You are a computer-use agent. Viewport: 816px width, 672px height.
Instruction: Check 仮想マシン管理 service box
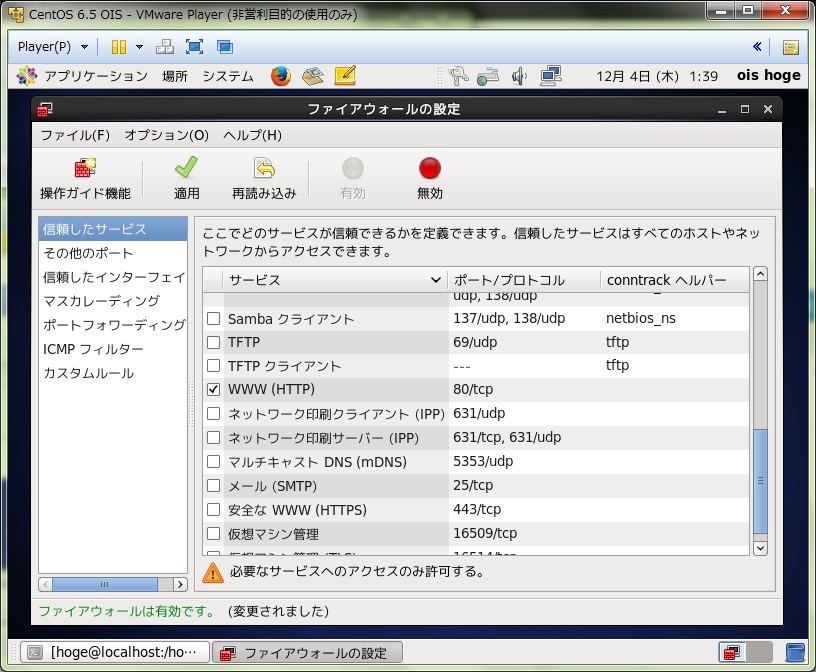(x=213, y=534)
